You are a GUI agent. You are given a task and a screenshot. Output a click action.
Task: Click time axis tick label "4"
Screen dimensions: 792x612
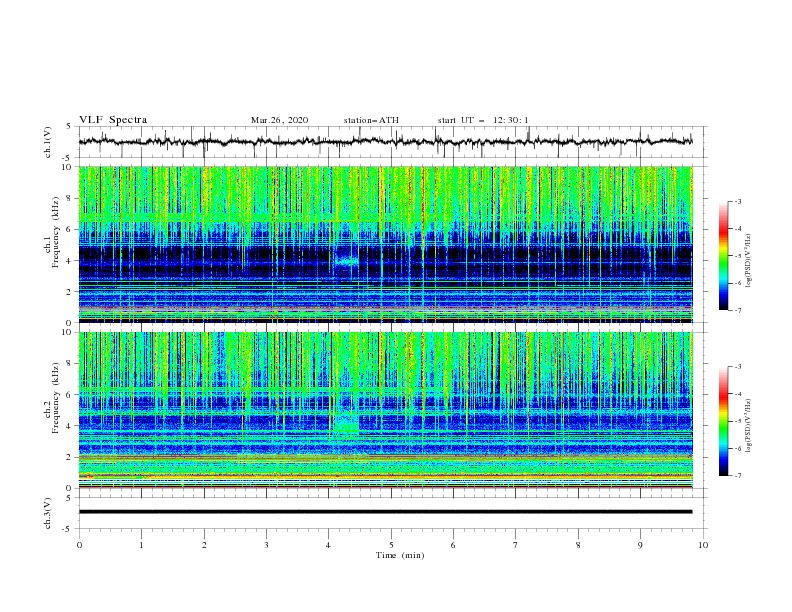329,545
